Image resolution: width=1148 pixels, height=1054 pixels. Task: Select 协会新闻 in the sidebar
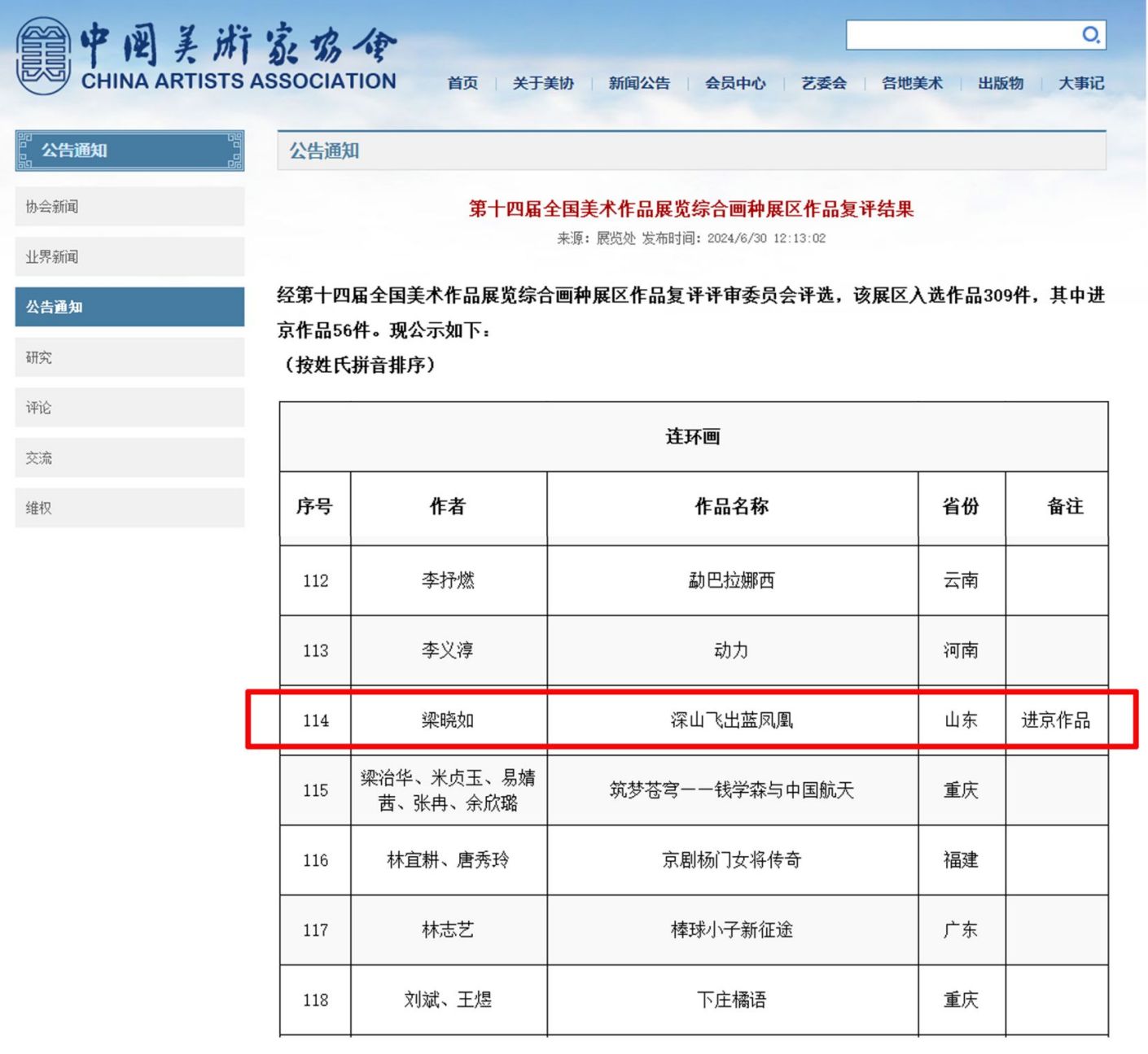[x=129, y=207]
